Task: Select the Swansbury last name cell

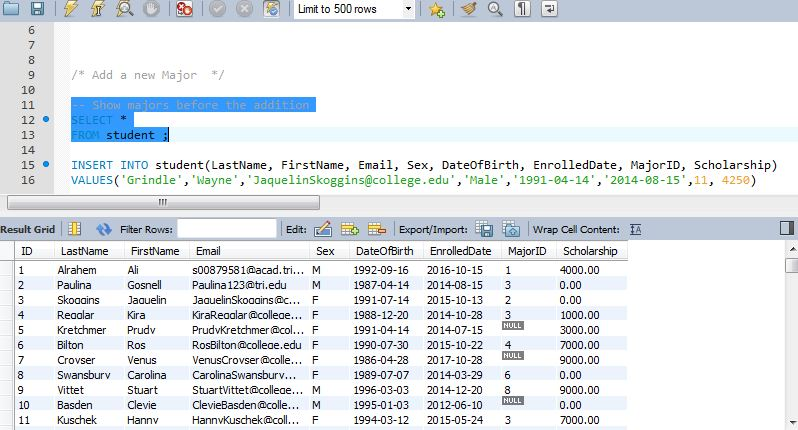Action: pyautogui.click(x=89, y=375)
